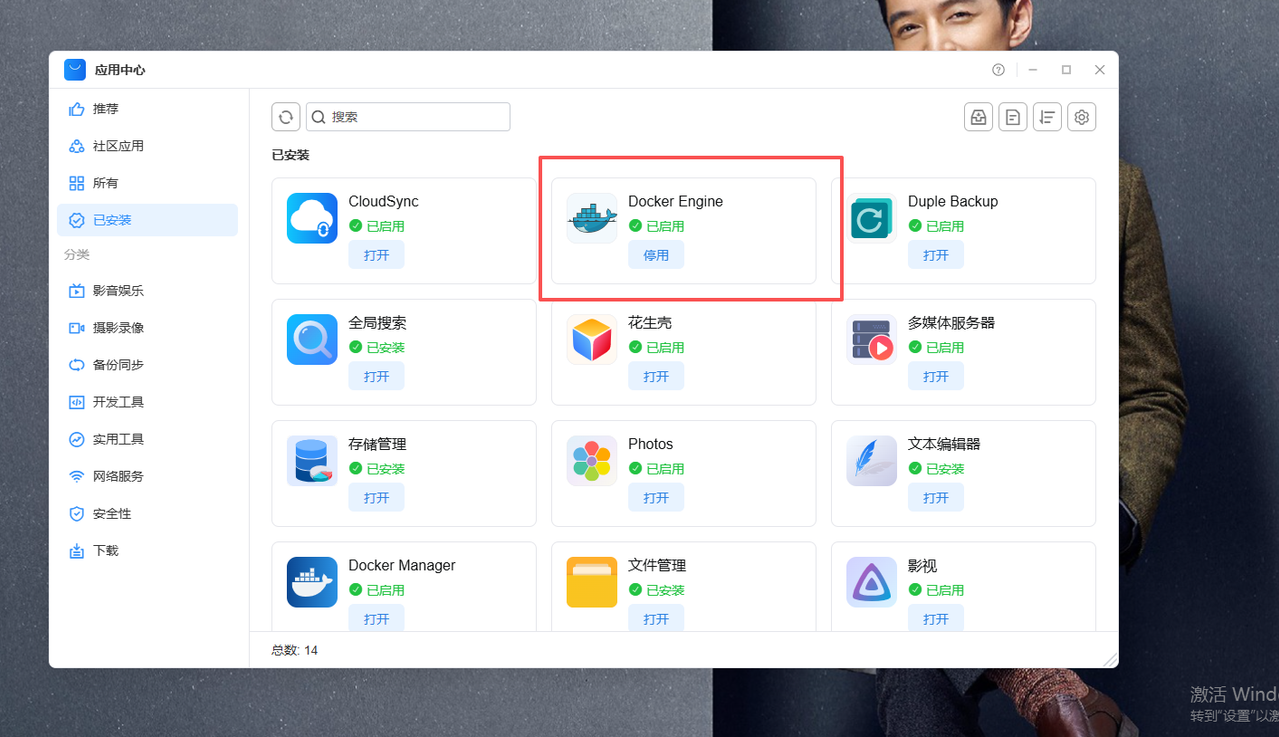Click the 总数: 14 status text
The height and width of the screenshot is (737, 1279).
coord(295,650)
